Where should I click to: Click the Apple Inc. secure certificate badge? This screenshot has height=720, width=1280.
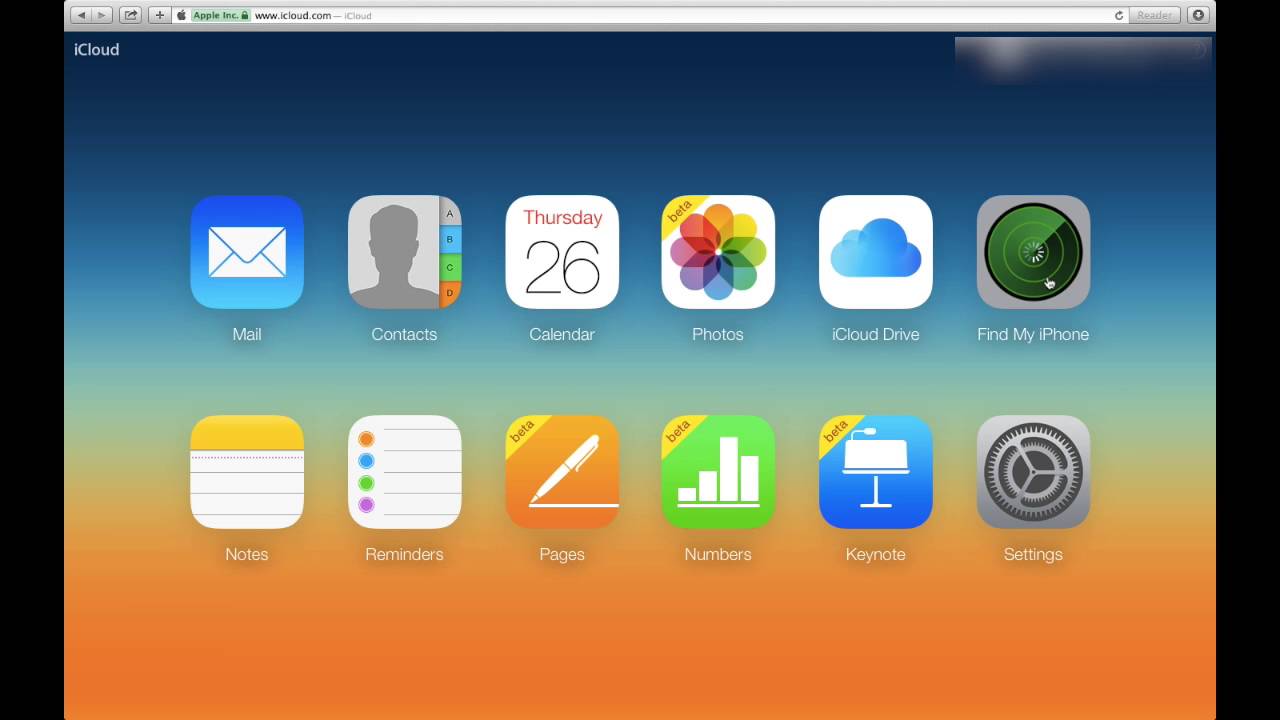(x=220, y=15)
